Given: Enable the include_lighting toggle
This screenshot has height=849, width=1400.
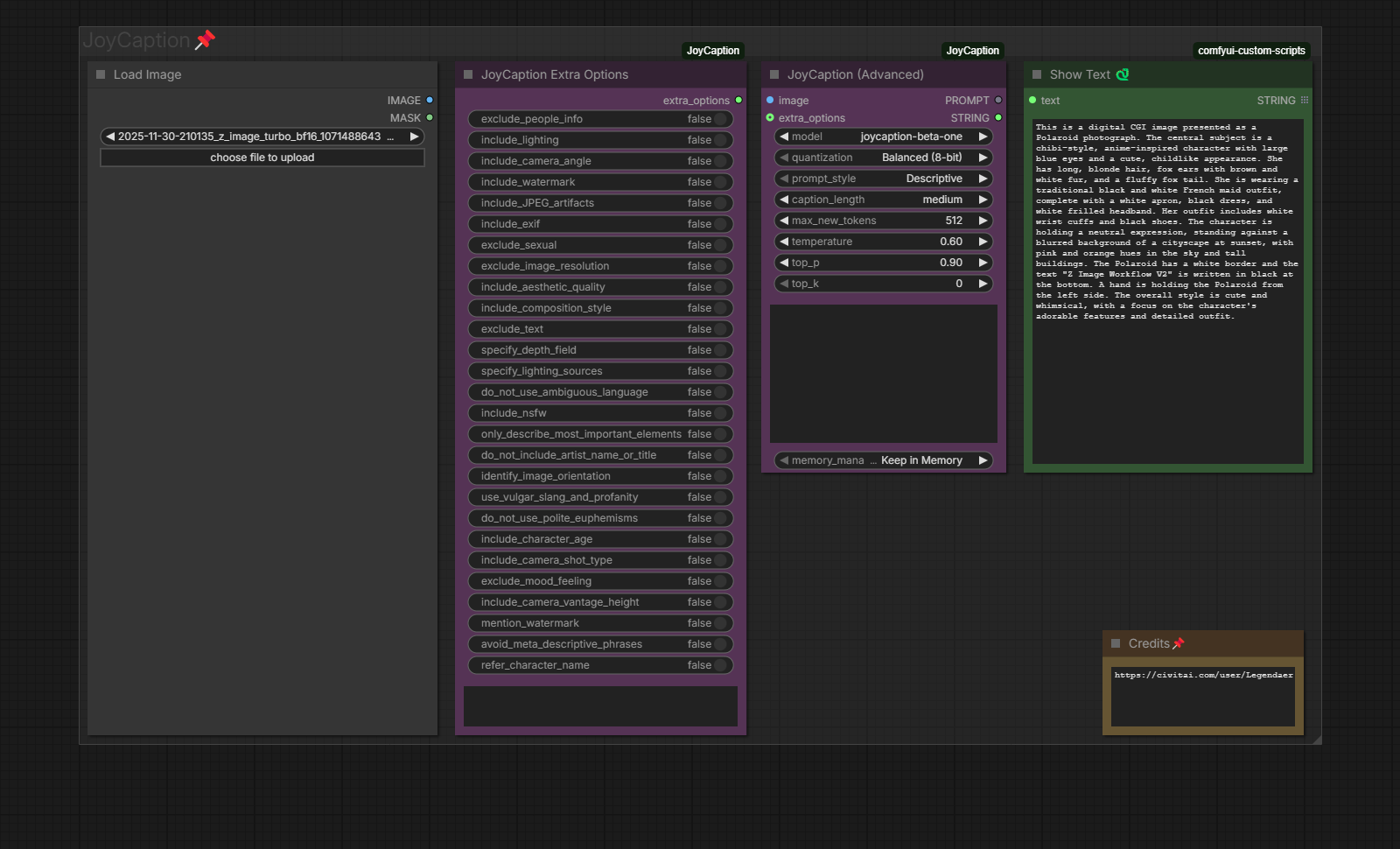Looking at the screenshot, I should pyautogui.click(x=720, y=140).
